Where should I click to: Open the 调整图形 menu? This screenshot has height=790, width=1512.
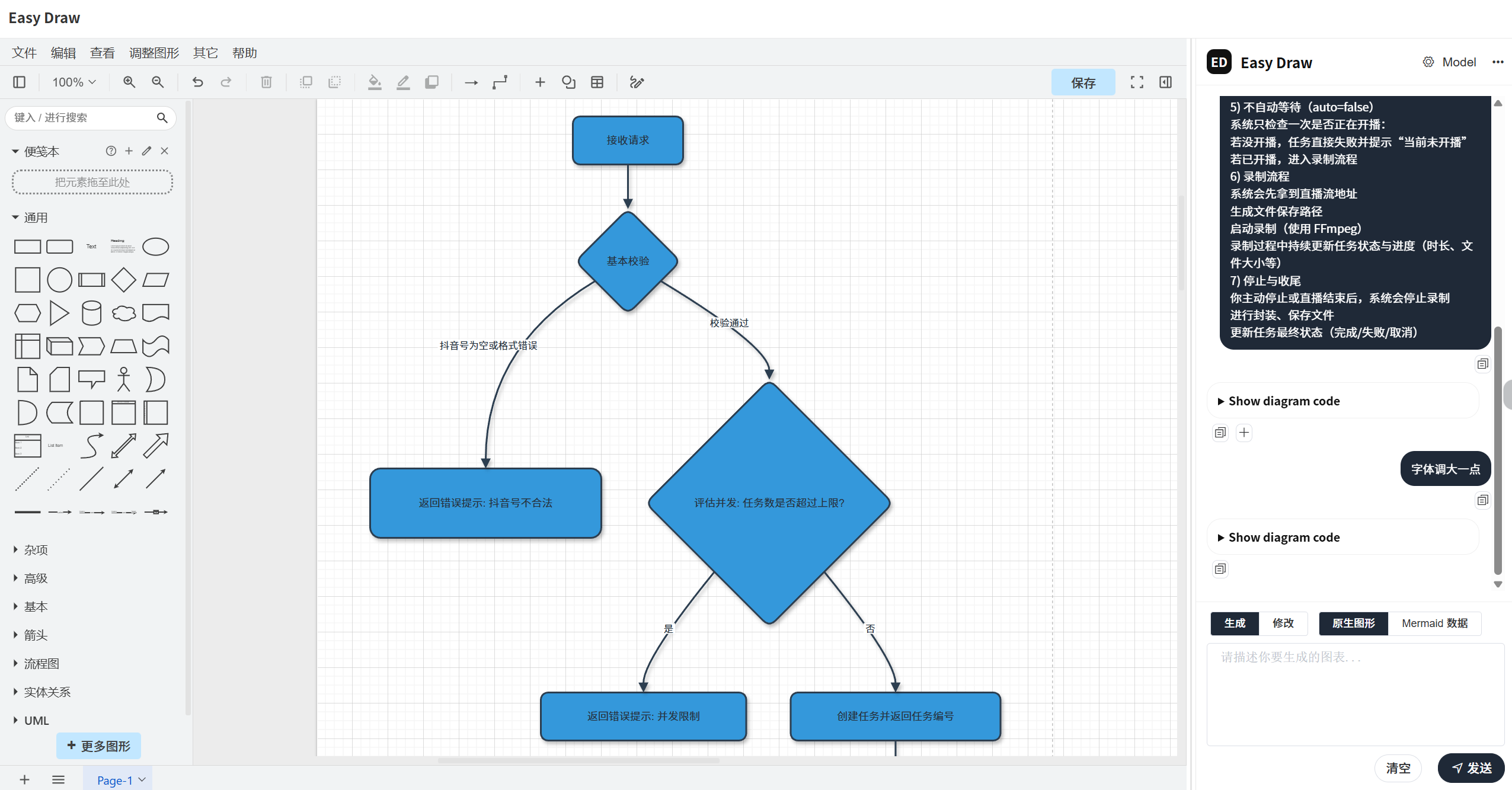pos(154,53)
